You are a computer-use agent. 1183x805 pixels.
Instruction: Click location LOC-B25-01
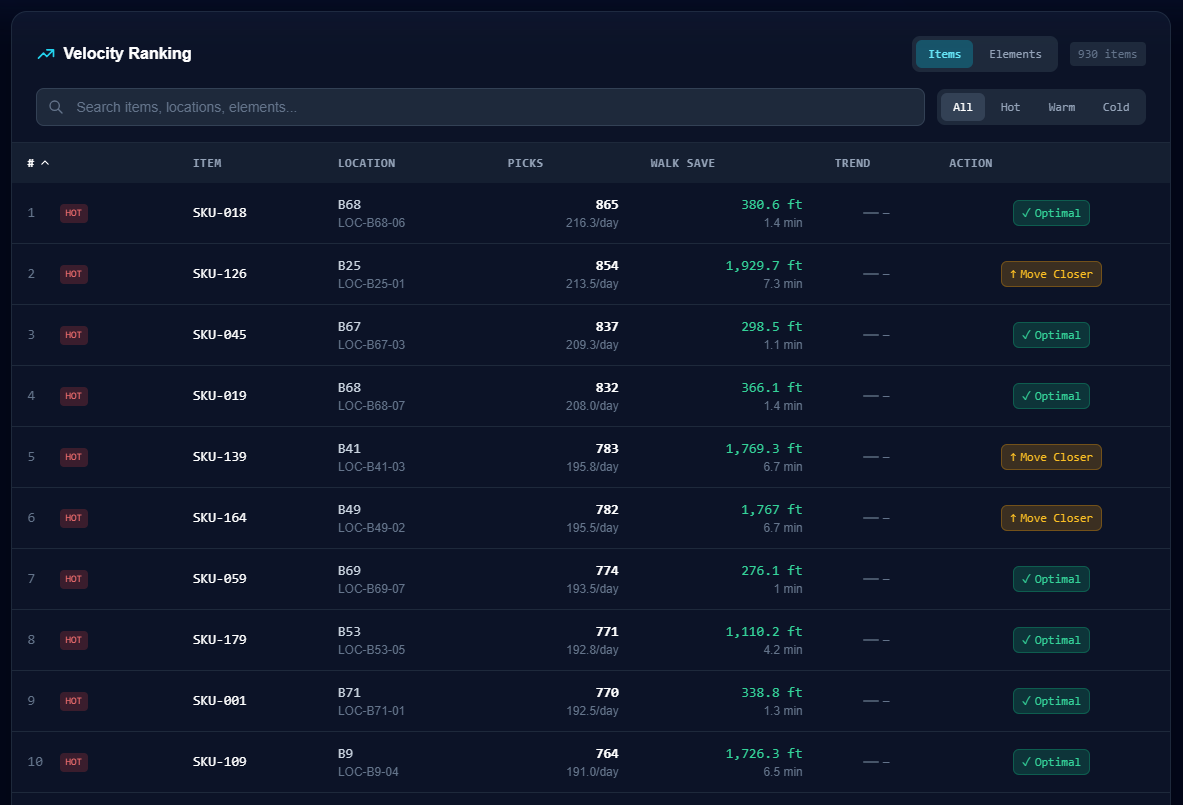point(371,284)
